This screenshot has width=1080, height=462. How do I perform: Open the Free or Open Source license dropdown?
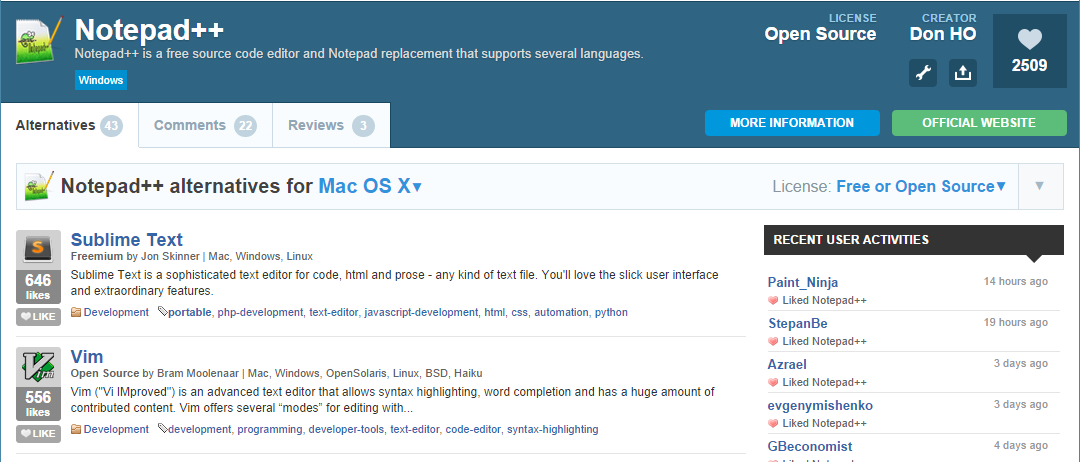920,187
